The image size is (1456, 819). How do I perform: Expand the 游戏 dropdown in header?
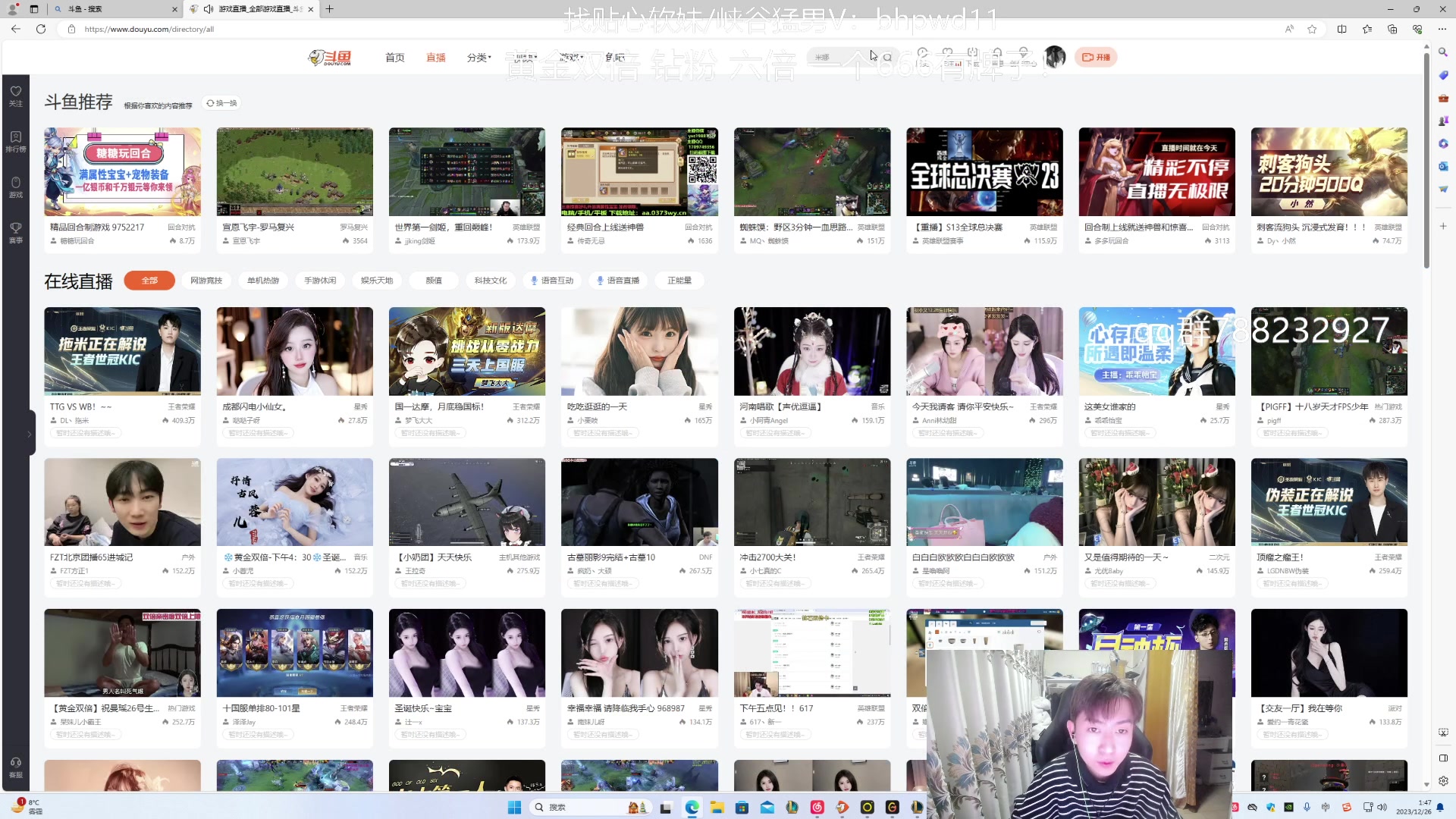click(572, 58)
